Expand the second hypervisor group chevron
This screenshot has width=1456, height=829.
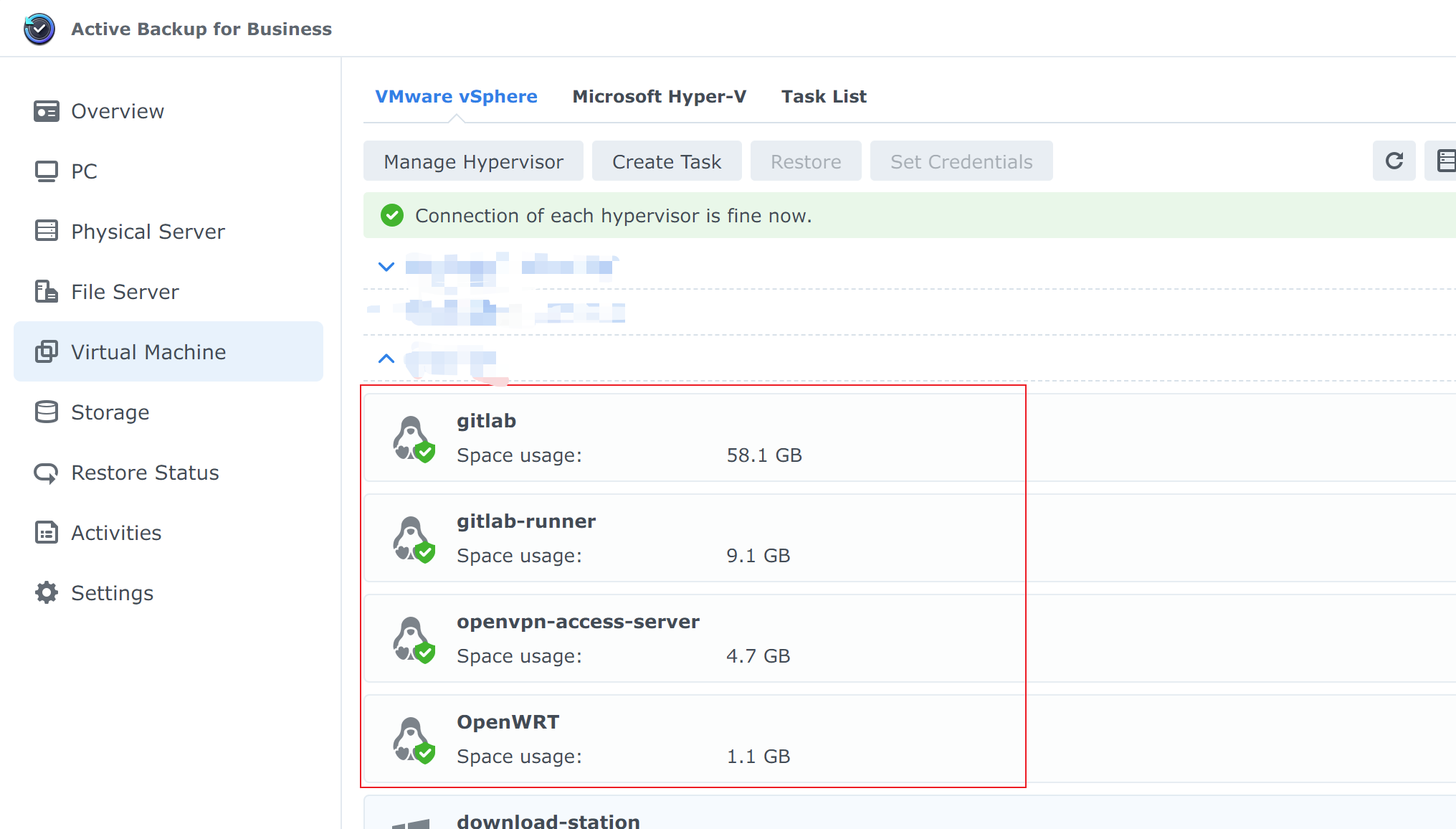(x=386, y=358)
